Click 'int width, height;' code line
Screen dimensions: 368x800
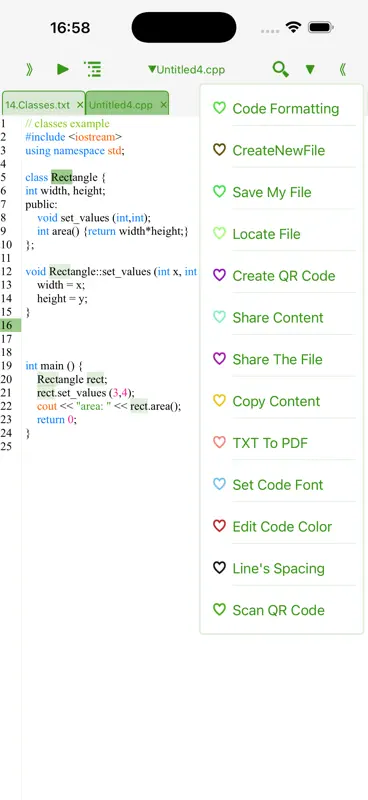(x=65, y=191)
